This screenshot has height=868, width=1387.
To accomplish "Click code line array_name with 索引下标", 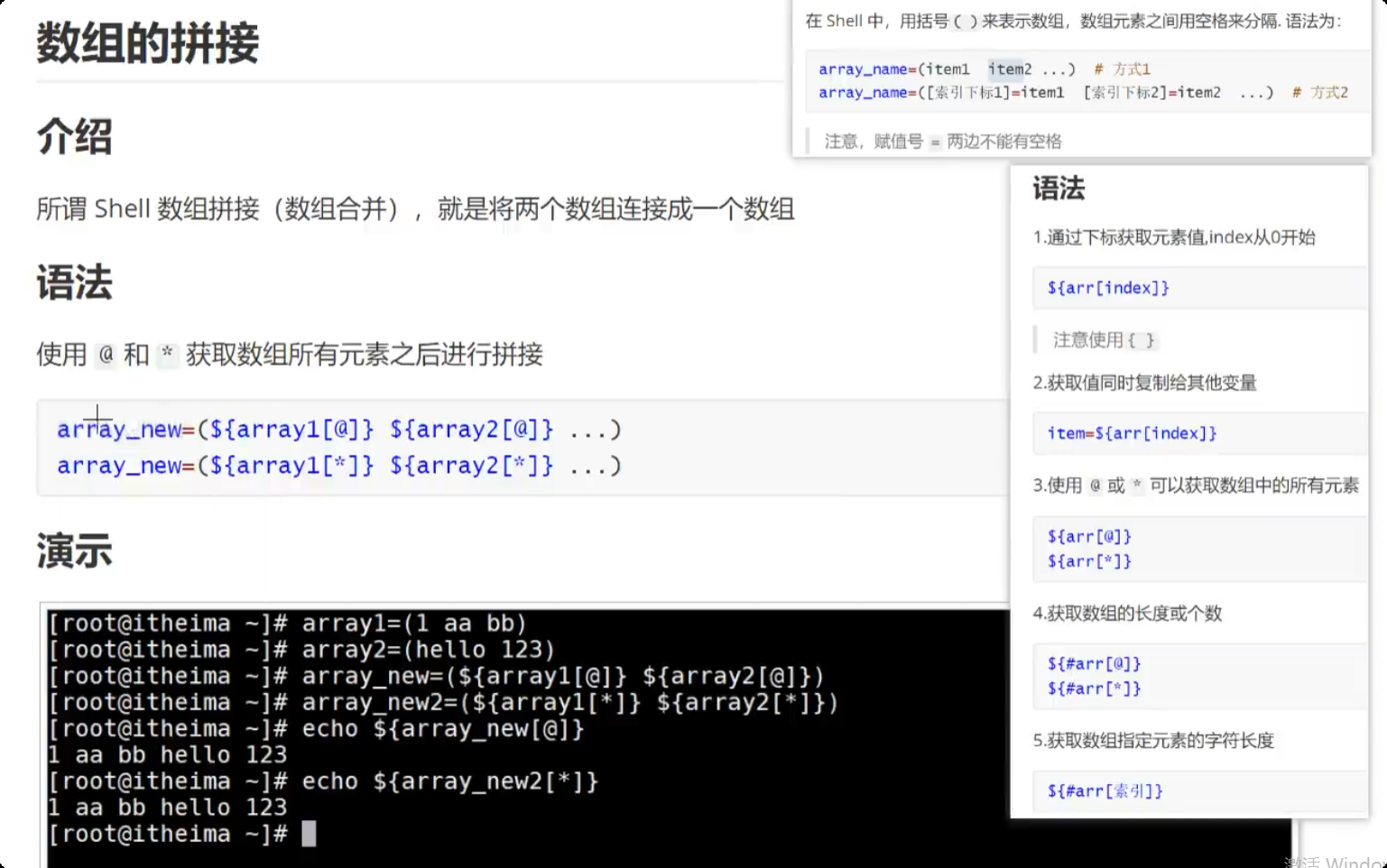I will [x=1046, y=93].
